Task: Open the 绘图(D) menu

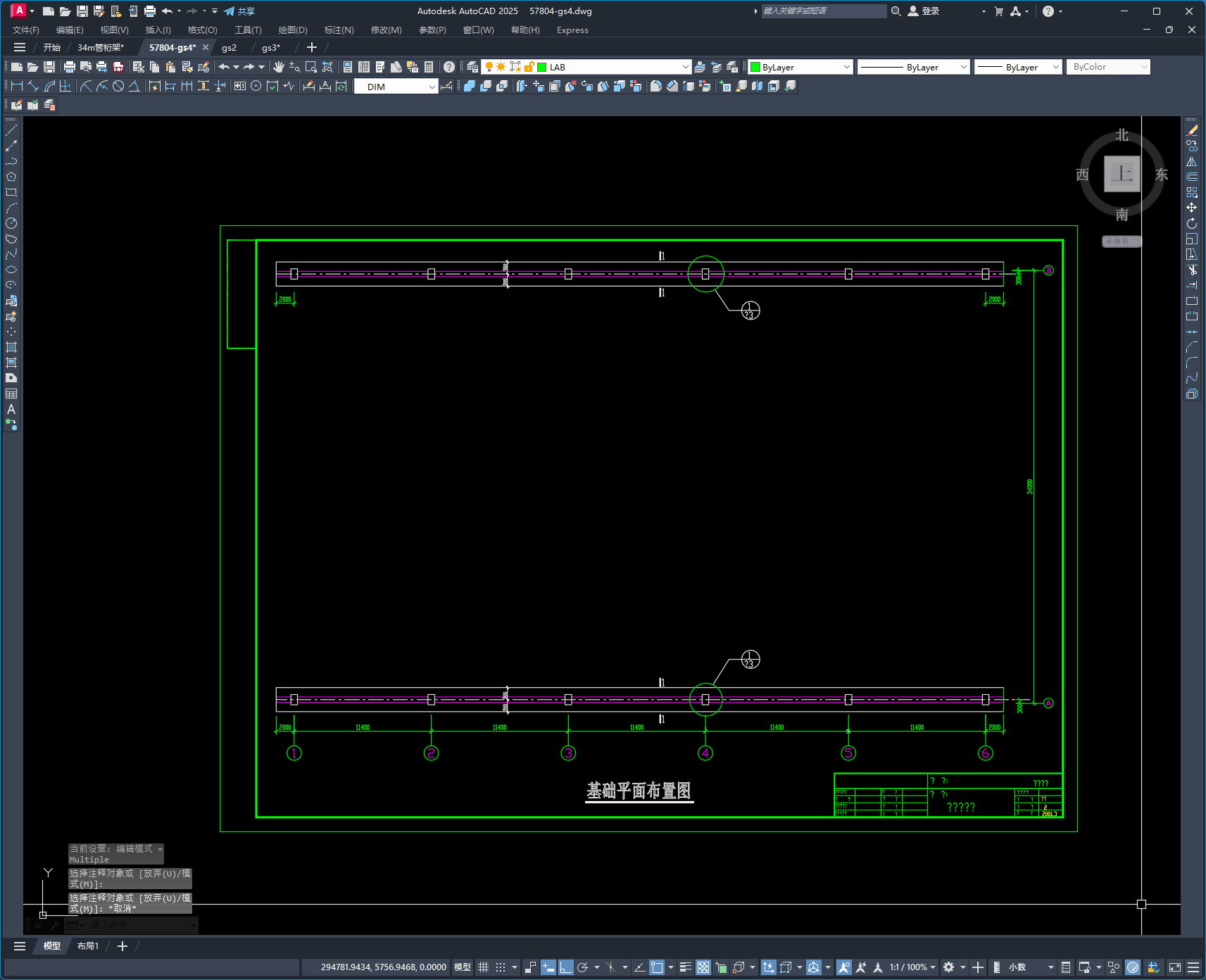Action: click(x=293, y=30)
